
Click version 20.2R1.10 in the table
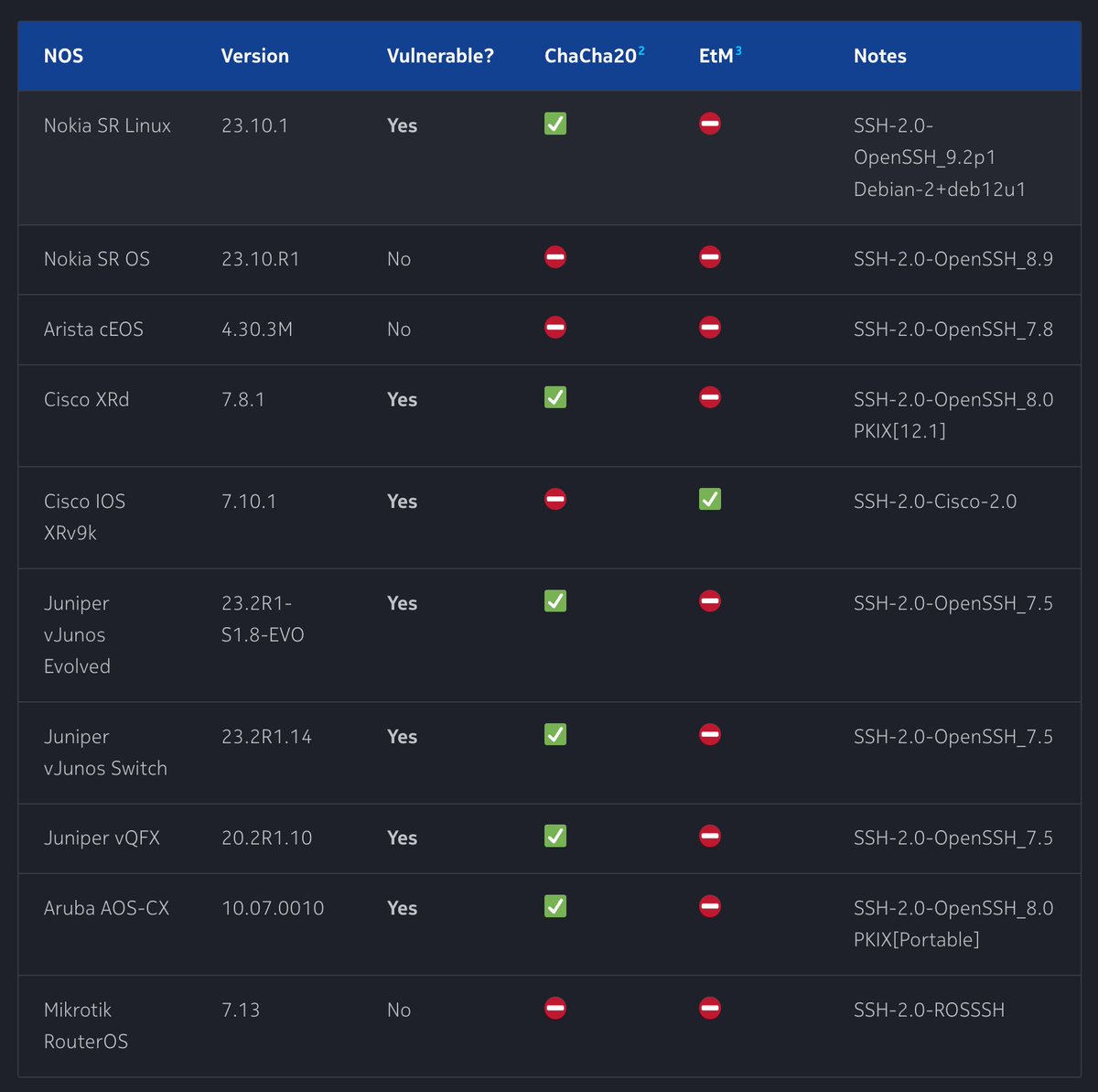(266, 838)
